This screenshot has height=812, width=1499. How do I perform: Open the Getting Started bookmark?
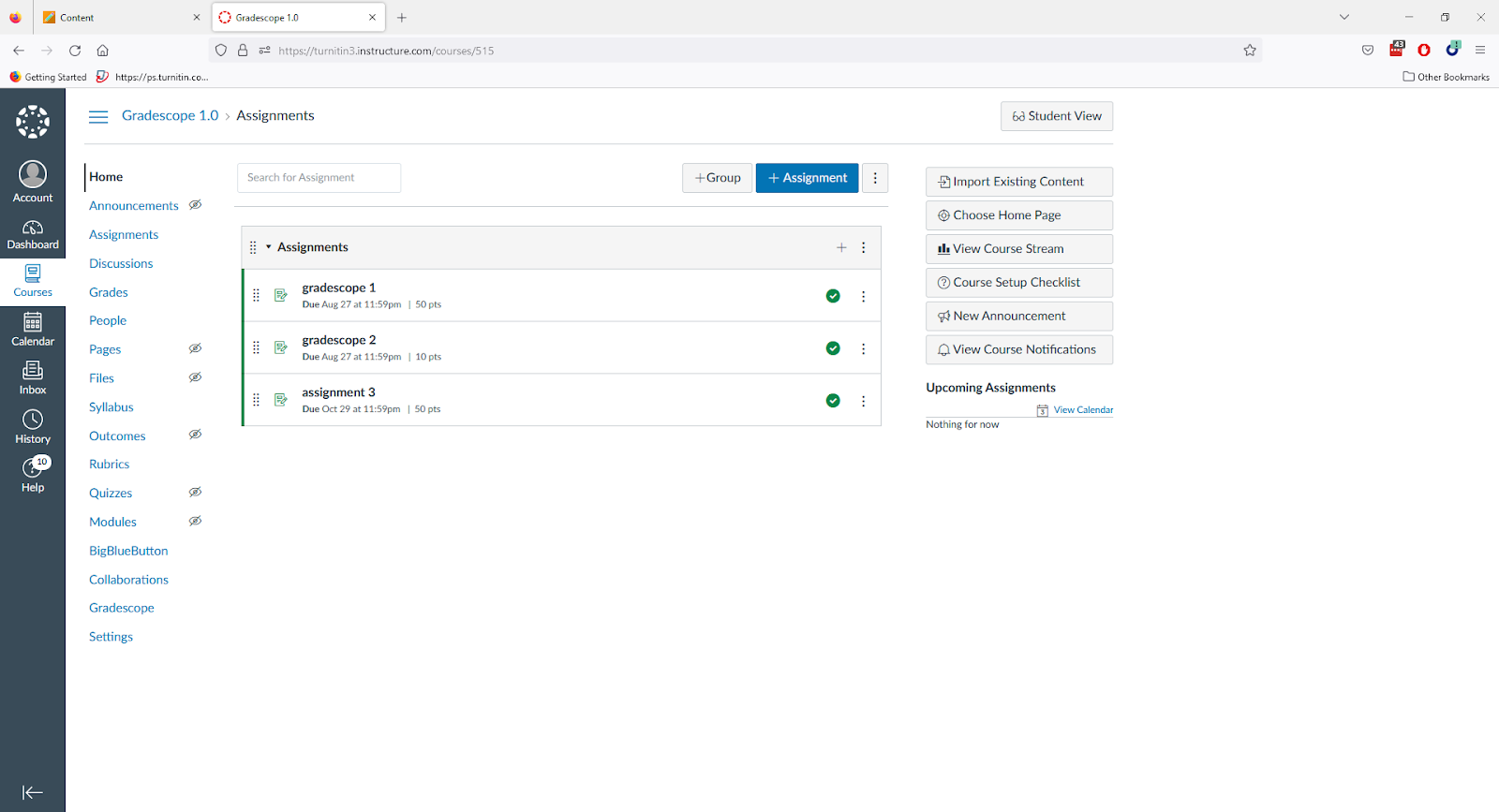(x=48, y=77)
